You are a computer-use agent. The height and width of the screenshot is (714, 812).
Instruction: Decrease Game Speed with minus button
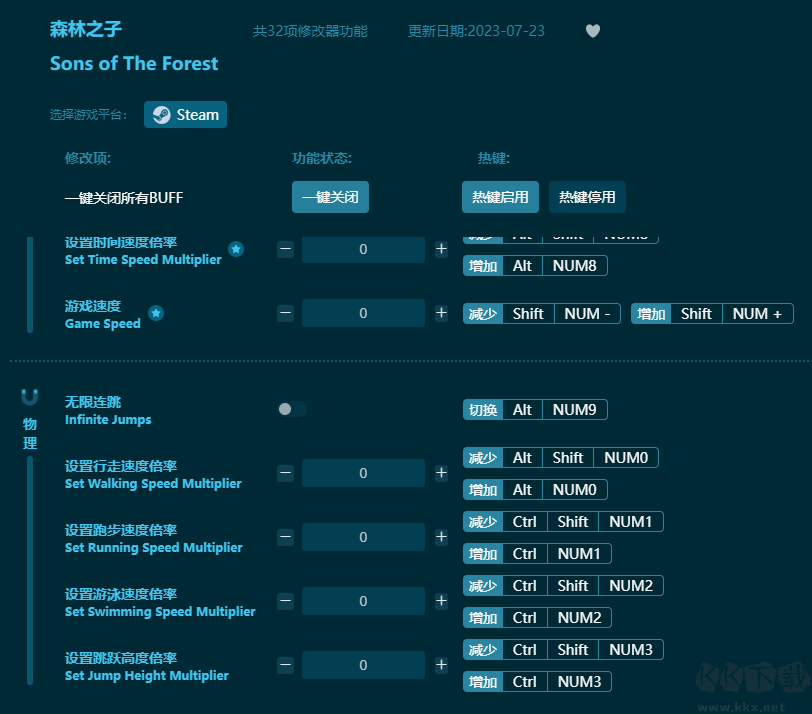[285, 313]
